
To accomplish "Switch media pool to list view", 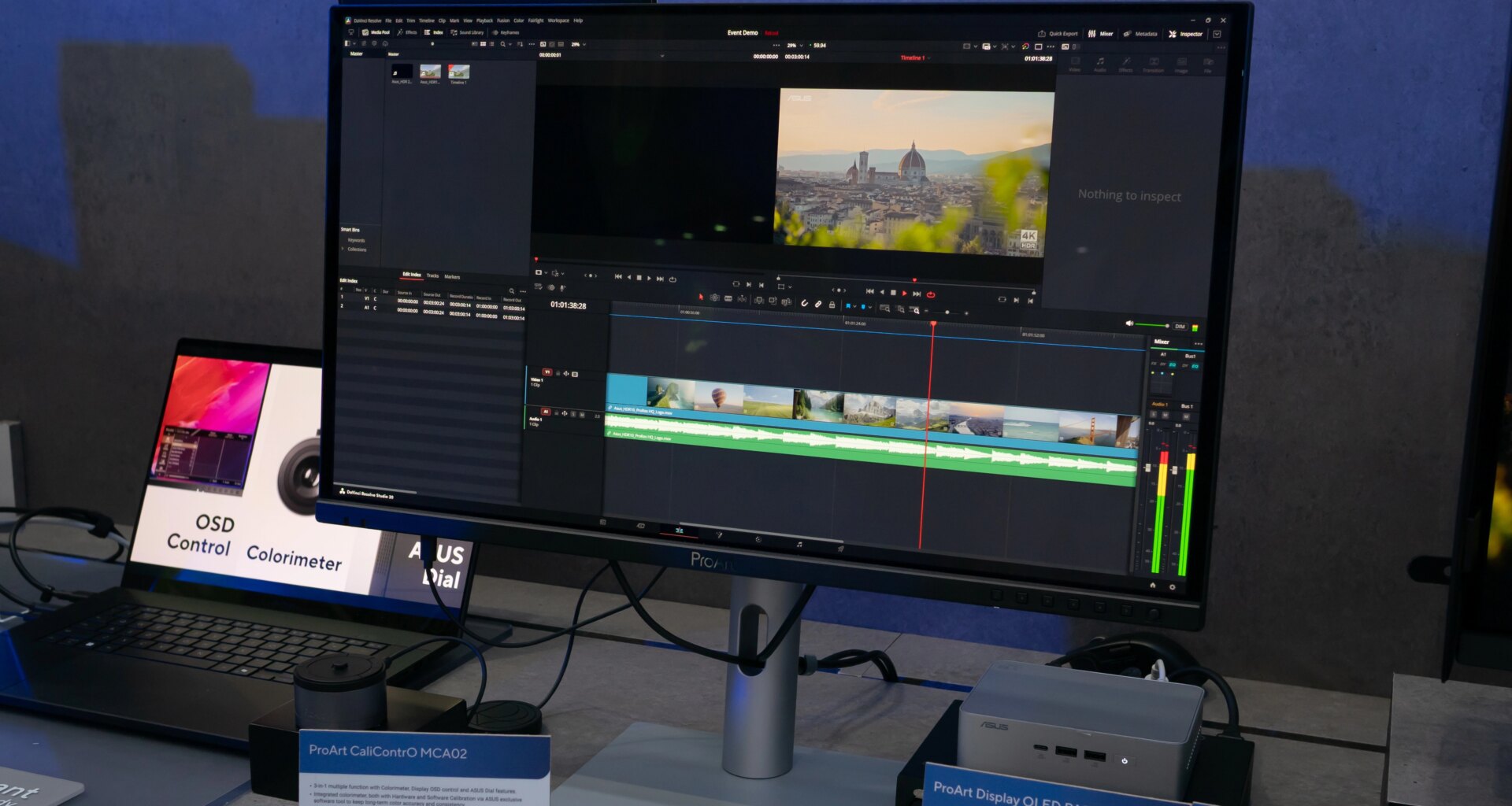I will coord(491,43).
